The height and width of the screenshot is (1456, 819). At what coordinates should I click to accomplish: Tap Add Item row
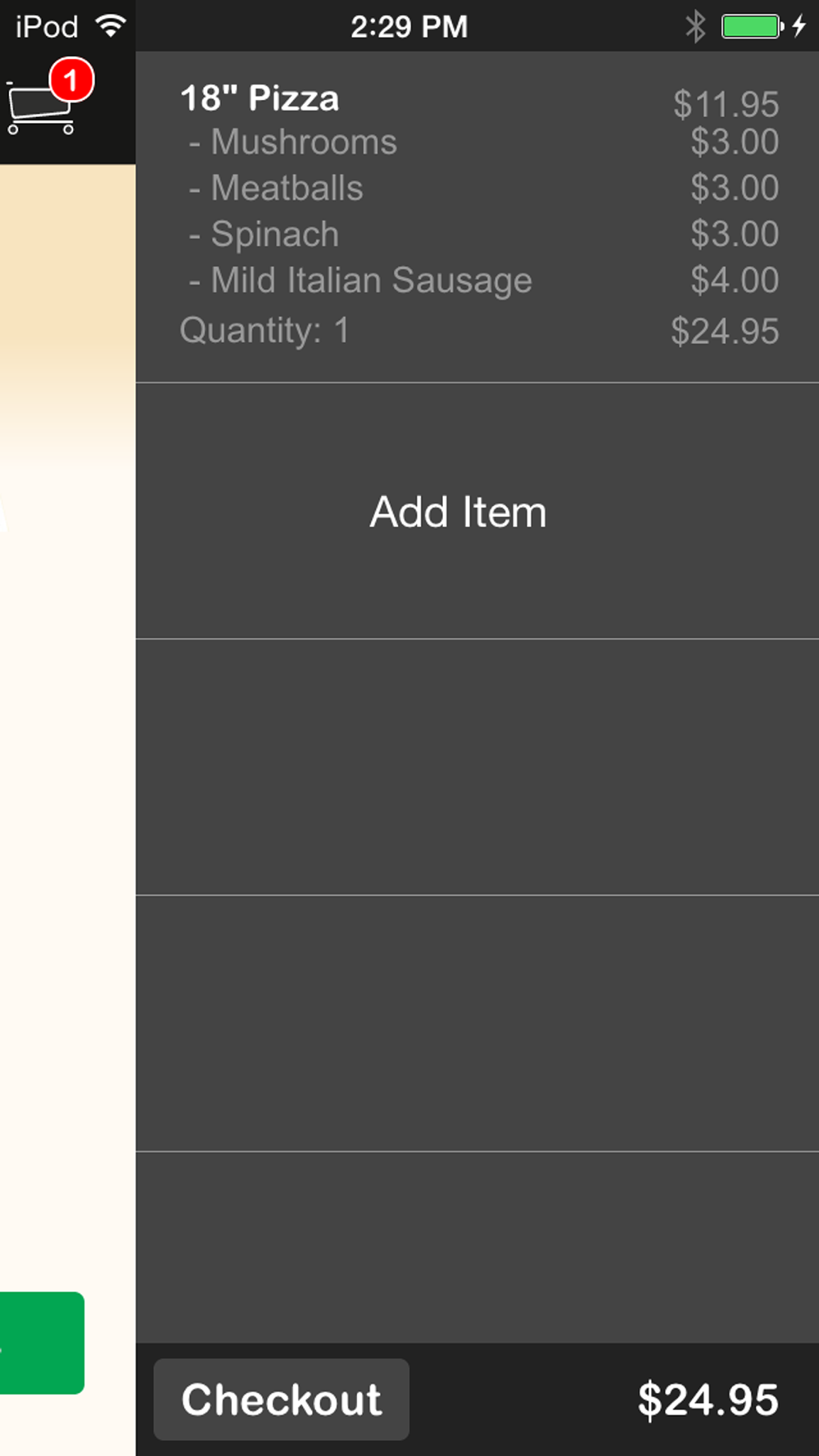[x=477, y=511]
